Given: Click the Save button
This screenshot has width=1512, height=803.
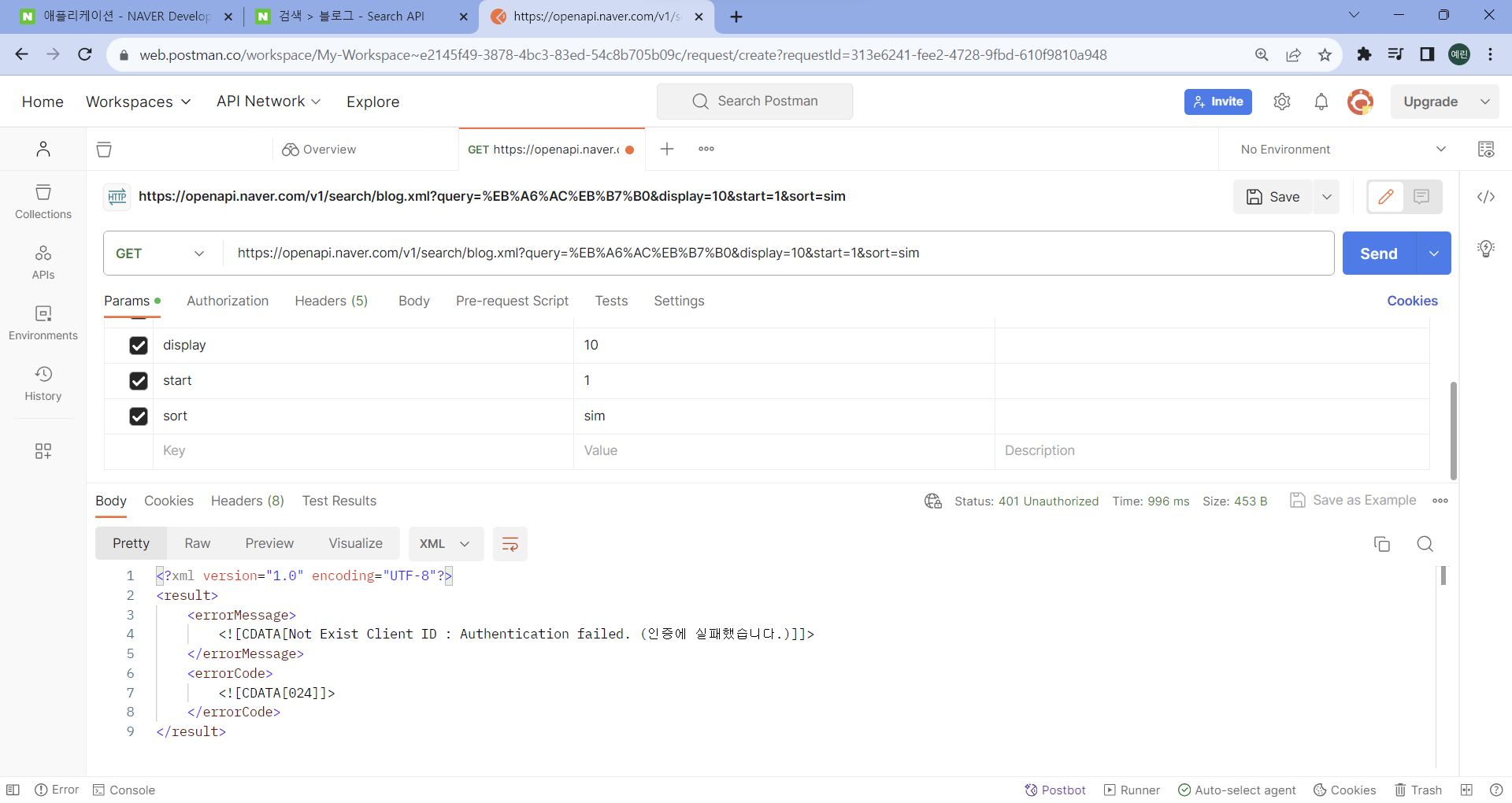Looking at the screenshot, I should 1273,197.
